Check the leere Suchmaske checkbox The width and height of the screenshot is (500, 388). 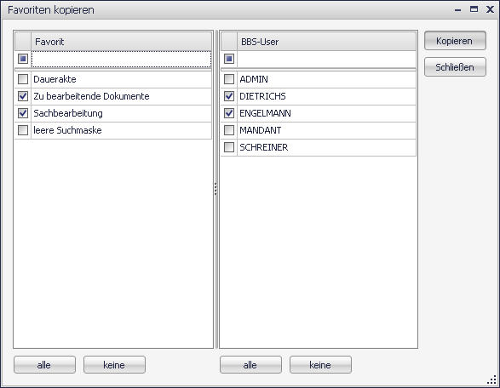pos(23,130)
